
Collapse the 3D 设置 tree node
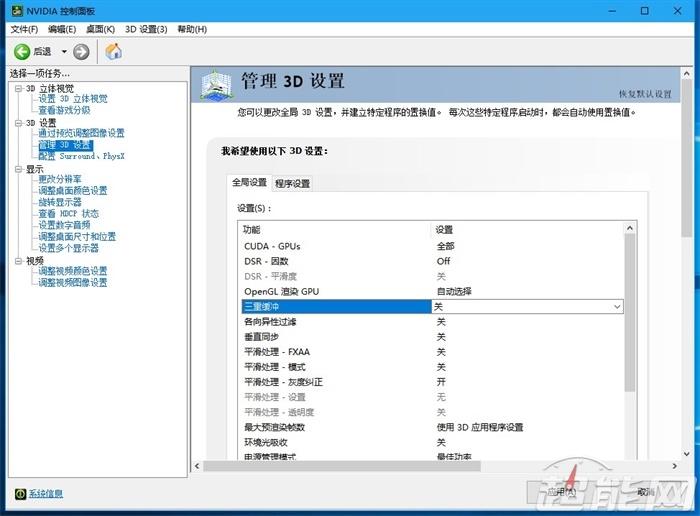click(x=18, y=123)
